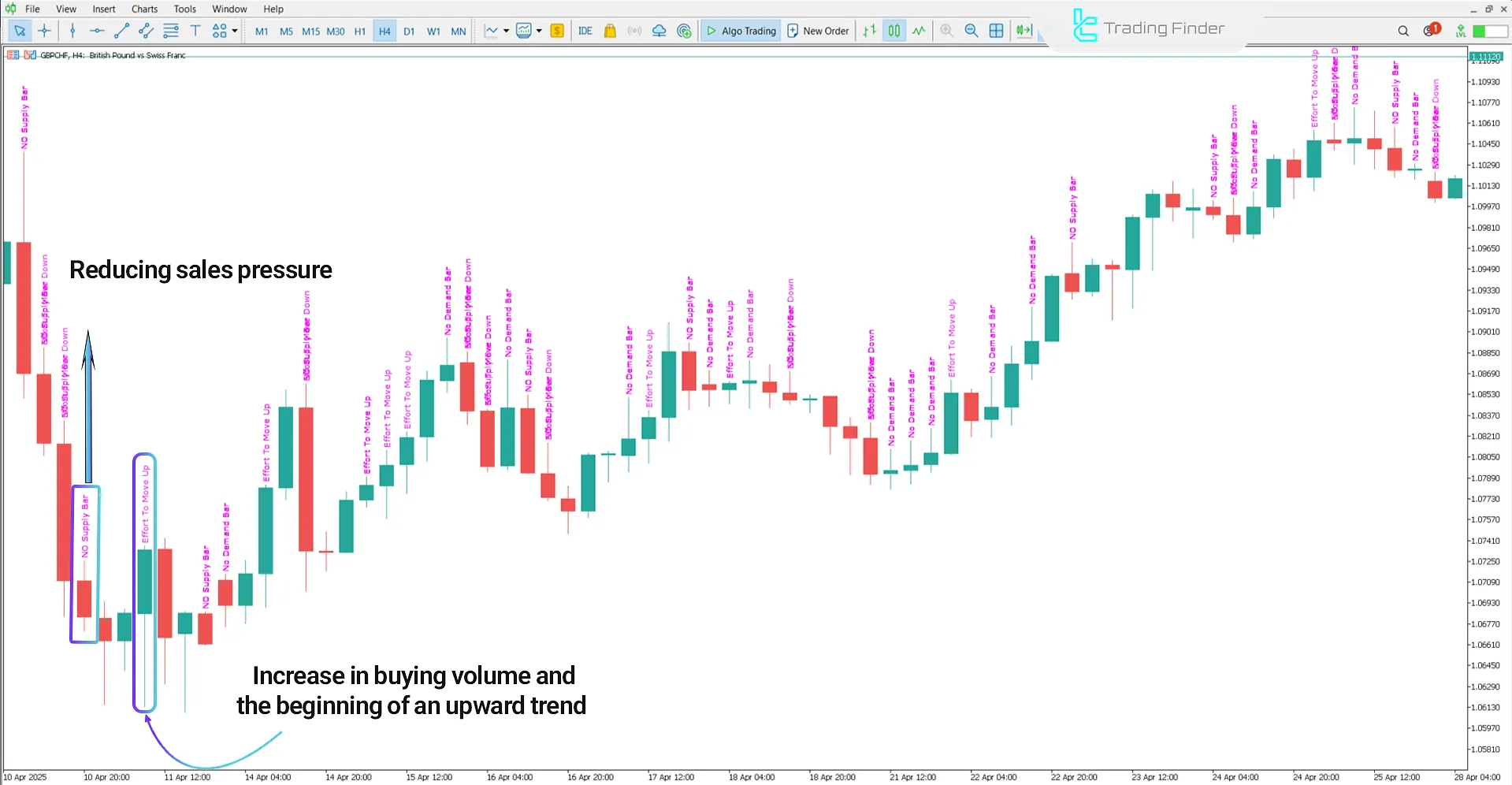Click the New Order button

(x=818, y=31)
